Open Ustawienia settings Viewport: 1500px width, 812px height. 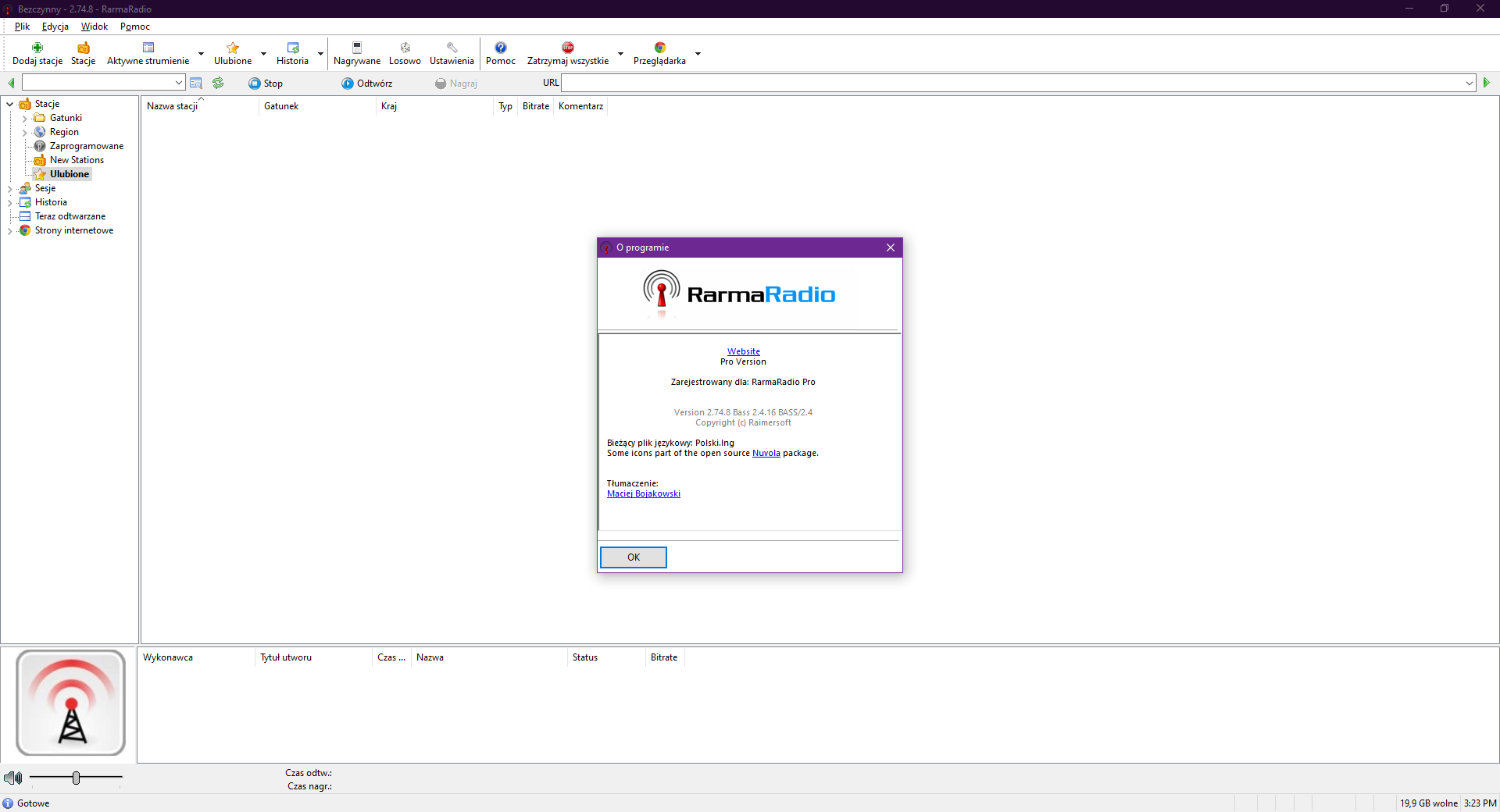point(452,53)
